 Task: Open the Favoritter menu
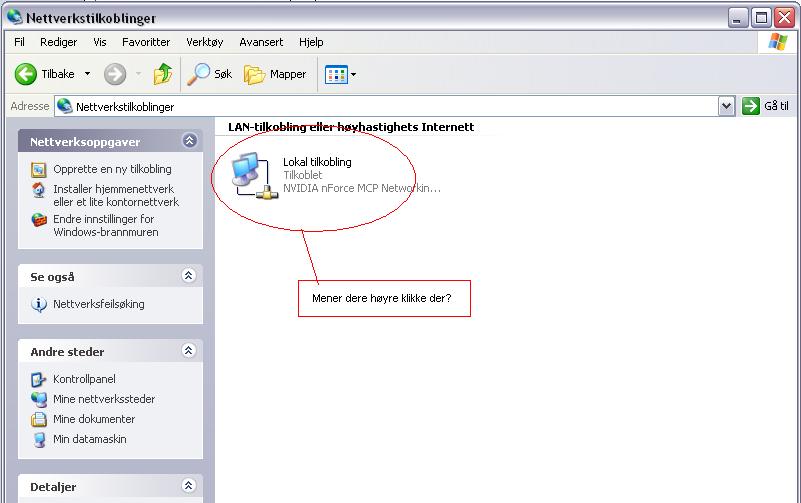pyautogui.click(x=146, y=42)
